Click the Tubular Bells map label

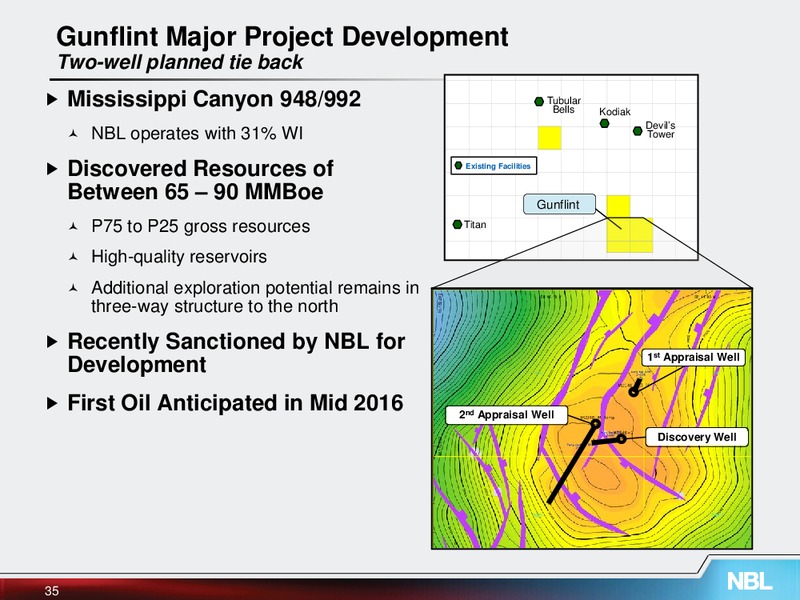coord(564,105)
